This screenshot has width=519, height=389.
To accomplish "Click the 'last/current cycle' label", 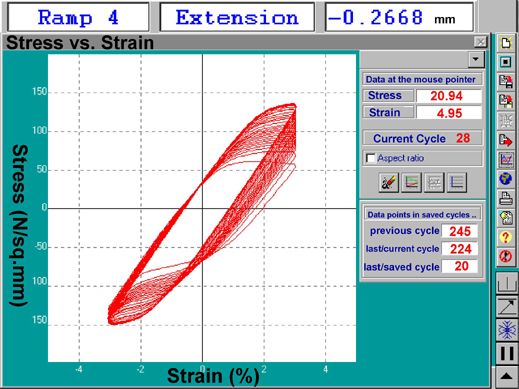I will point(402,249).
